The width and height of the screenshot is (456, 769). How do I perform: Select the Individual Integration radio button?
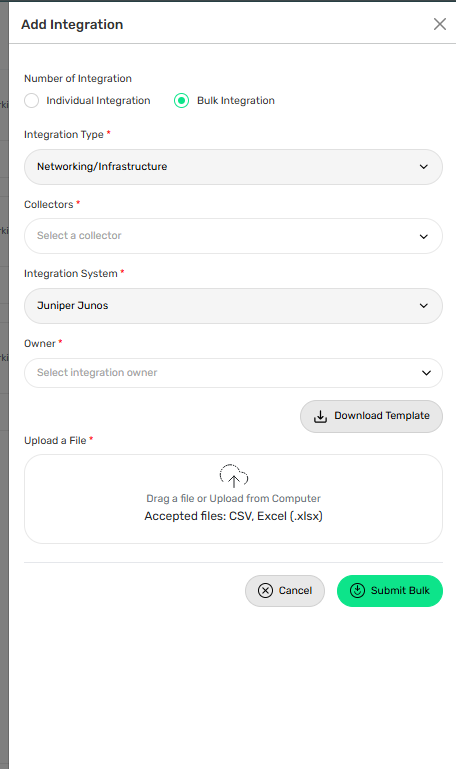(31, 101)
